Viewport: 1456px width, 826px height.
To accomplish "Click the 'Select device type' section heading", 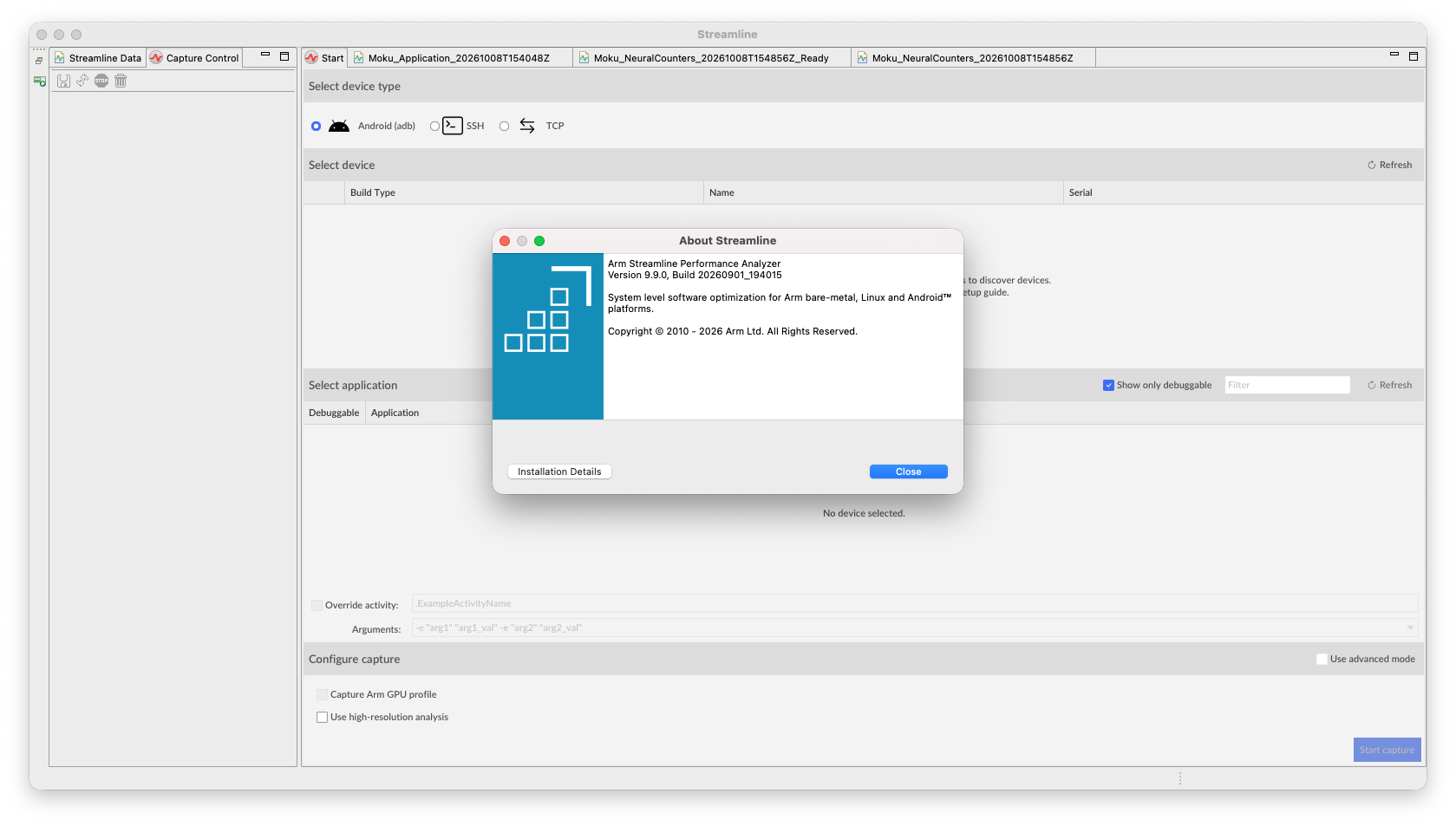I will tap(355, 86).
